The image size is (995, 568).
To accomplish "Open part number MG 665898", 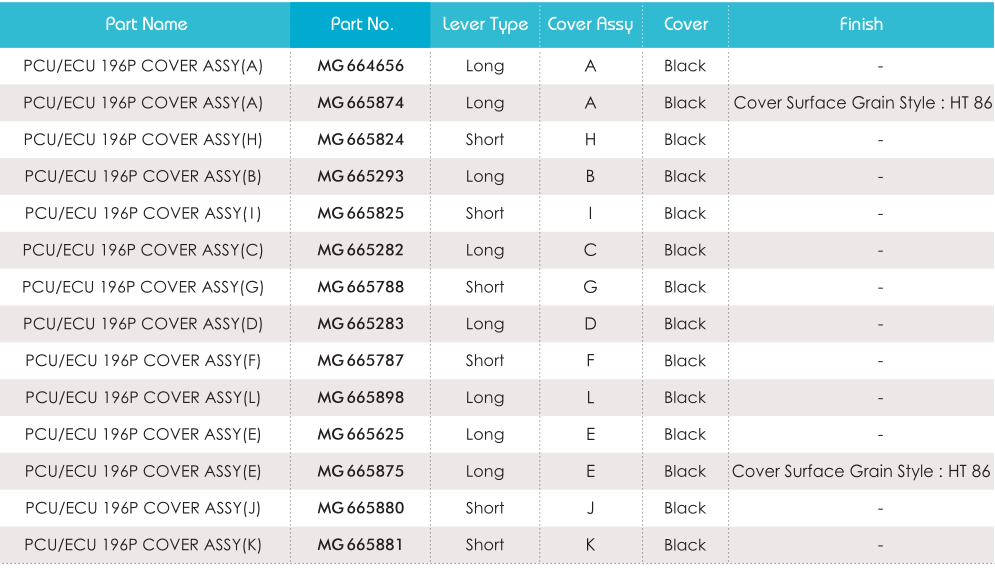I will [360, 397].
